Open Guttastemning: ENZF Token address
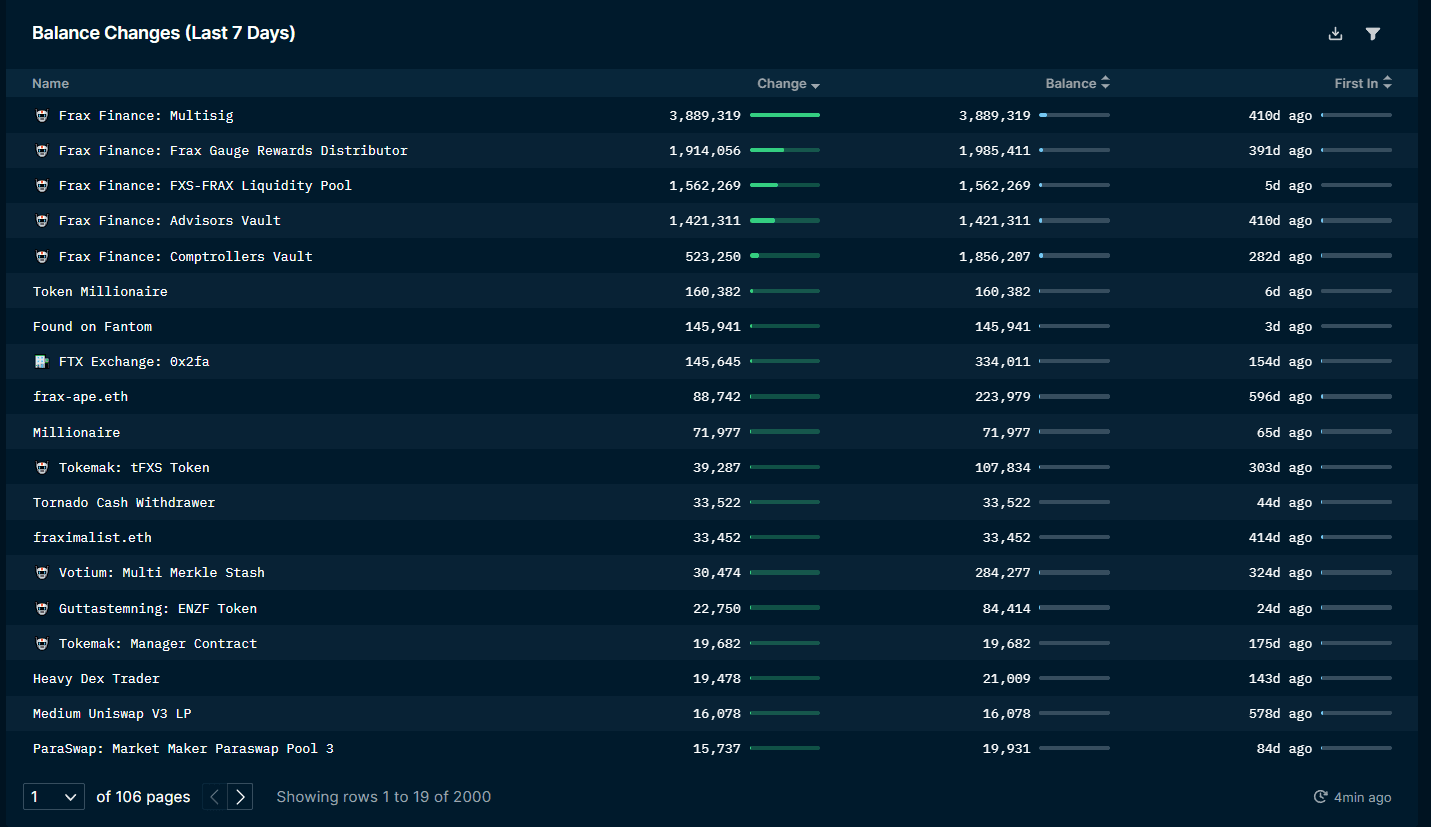Screen dimensions: 1431x827 158,609
